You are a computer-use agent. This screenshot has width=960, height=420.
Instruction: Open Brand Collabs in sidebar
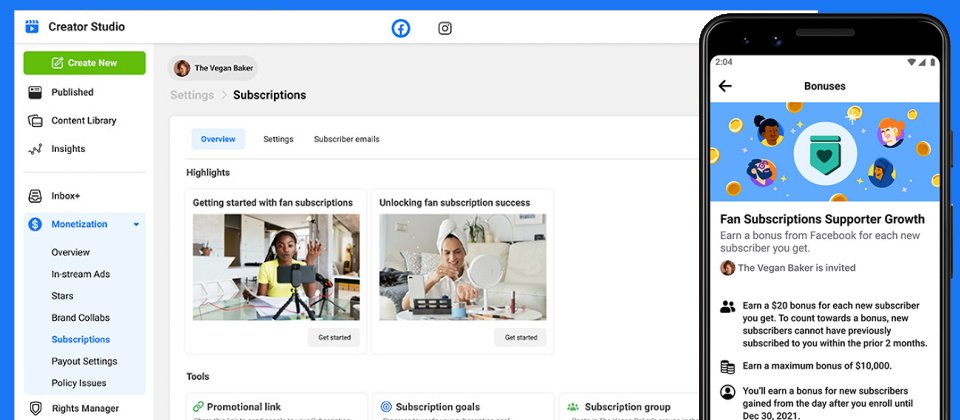click(81, 318)
